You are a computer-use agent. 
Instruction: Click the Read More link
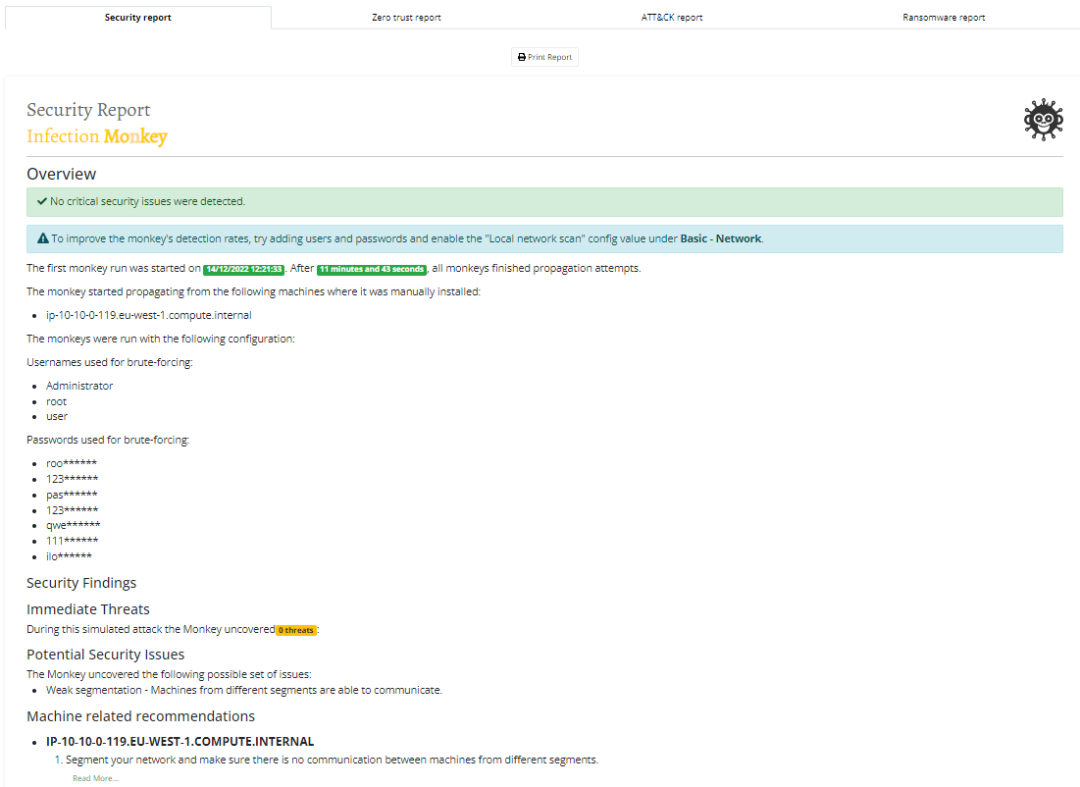[96, 778]
